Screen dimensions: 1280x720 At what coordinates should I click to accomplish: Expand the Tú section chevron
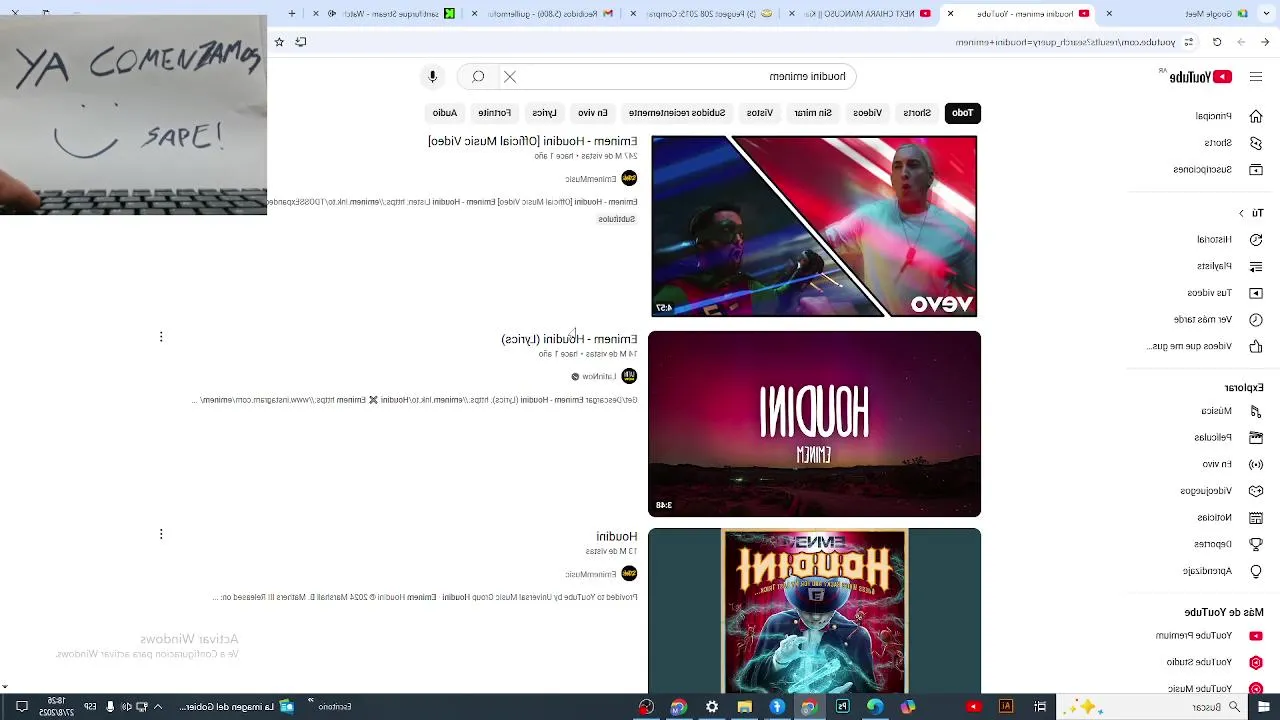click(x=1242, y=213)
